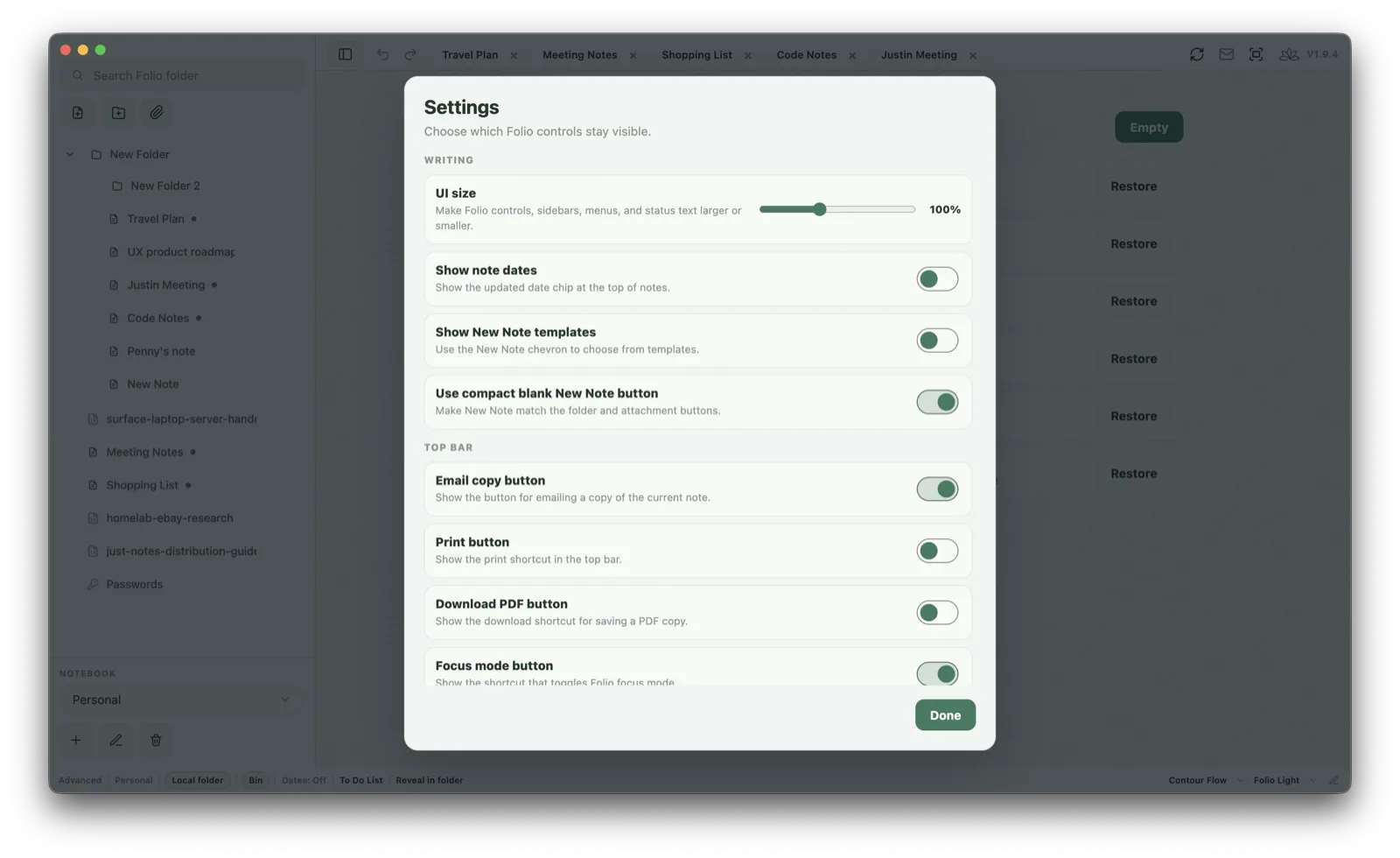Click Local folder in status bar
This screenshot has width=1400, height=858.
(x=197, y=780)
